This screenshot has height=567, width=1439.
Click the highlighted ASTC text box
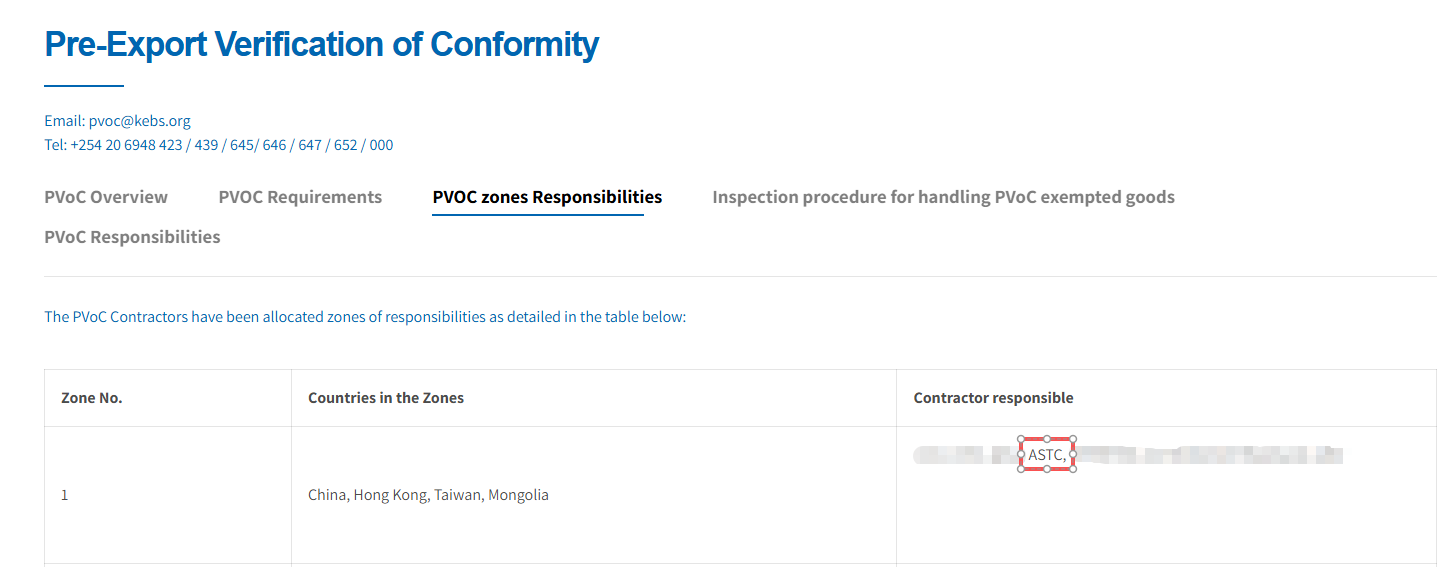point(1046,455)
